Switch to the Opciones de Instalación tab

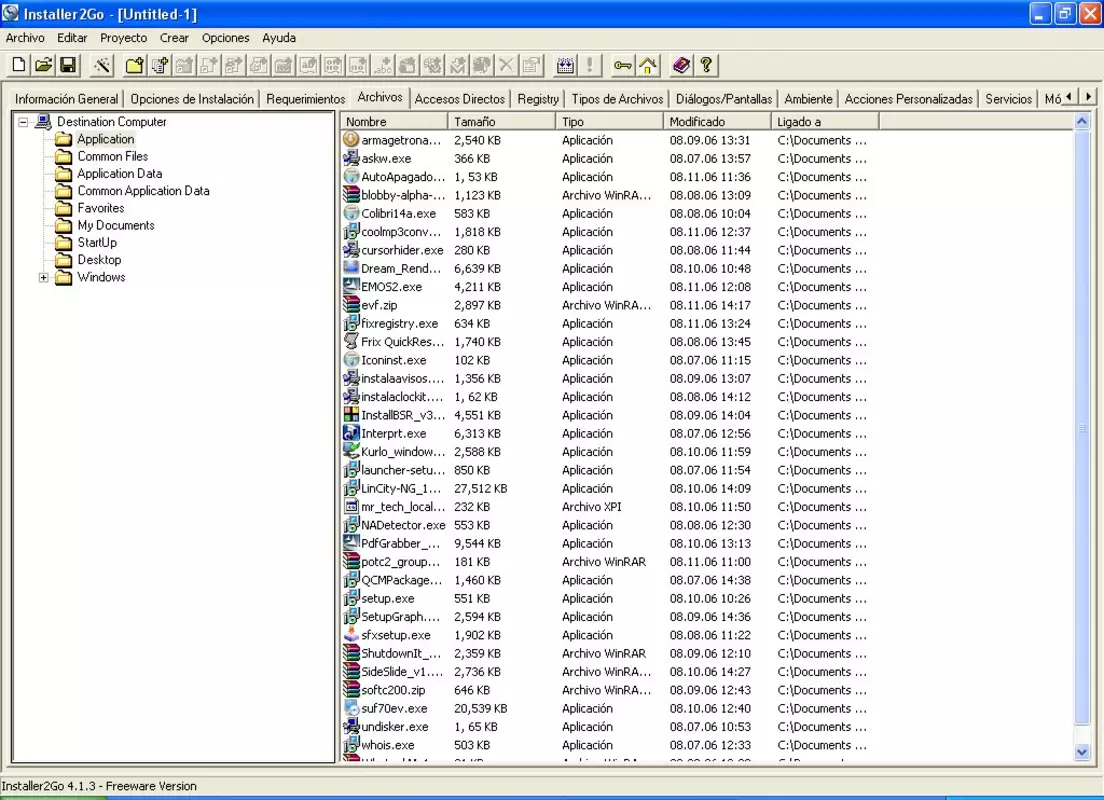(x=192, y=99)
